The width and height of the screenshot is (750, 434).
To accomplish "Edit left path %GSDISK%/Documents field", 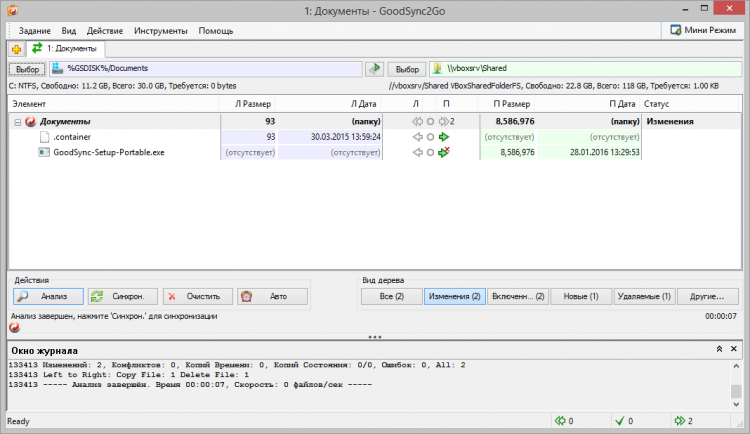I will click(x=206, y=68).
